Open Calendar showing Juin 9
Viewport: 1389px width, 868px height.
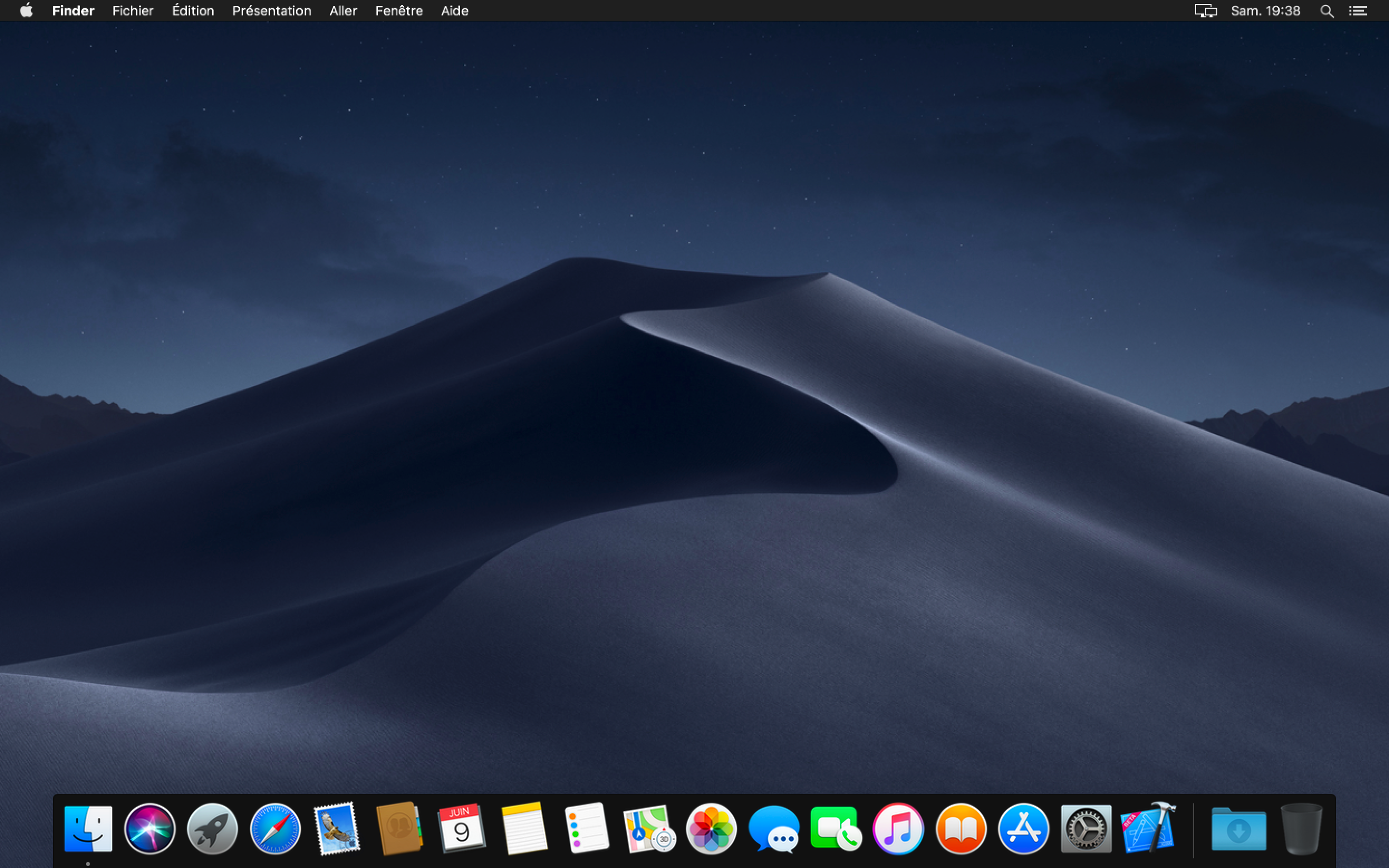point(462,828)
